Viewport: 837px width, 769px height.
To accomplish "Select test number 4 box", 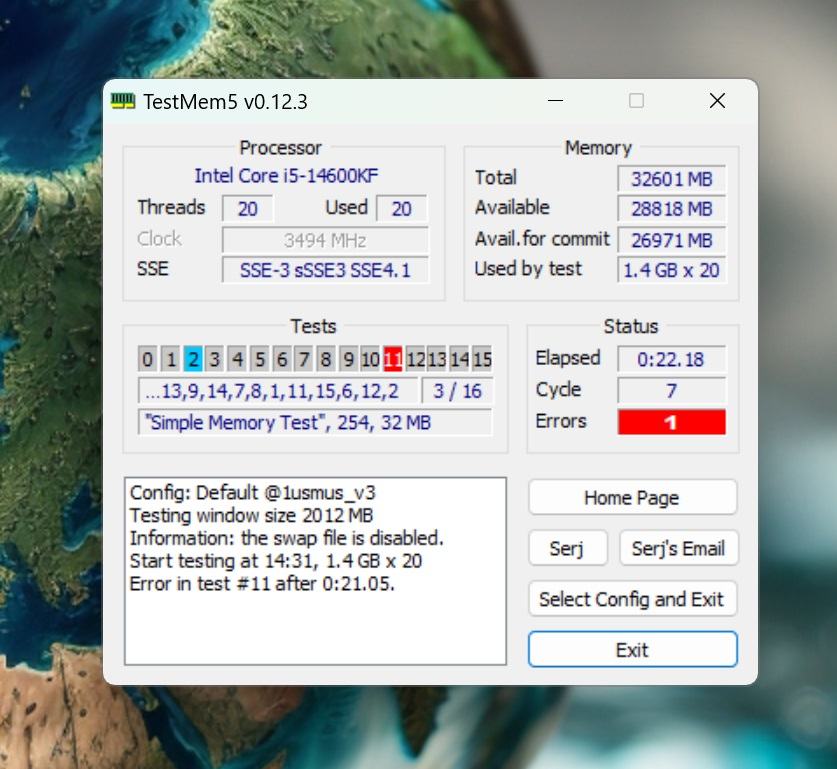I will pos(238,359).
